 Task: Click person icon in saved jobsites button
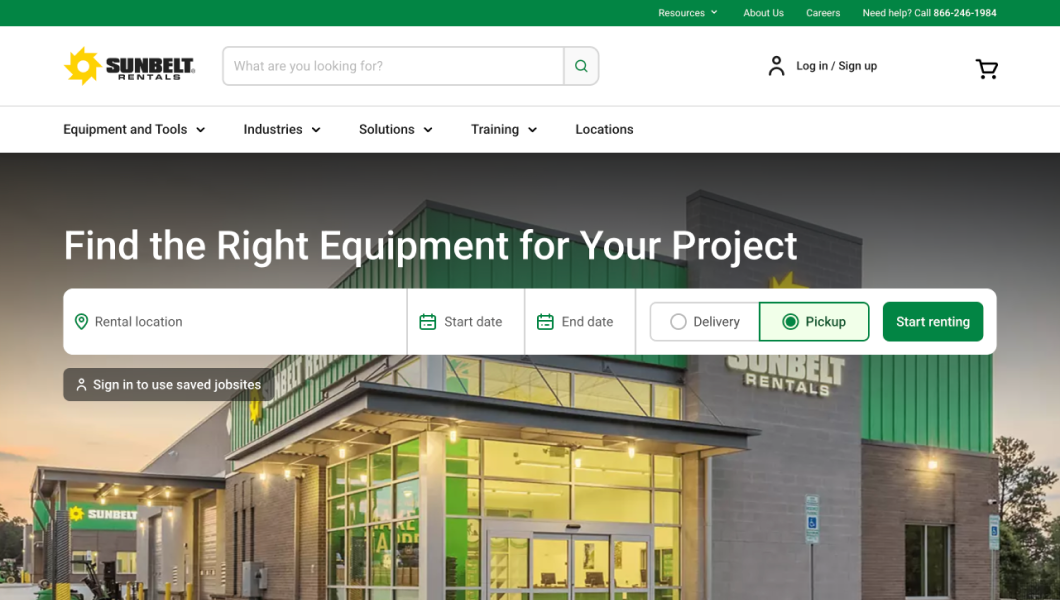click(82, 385)
